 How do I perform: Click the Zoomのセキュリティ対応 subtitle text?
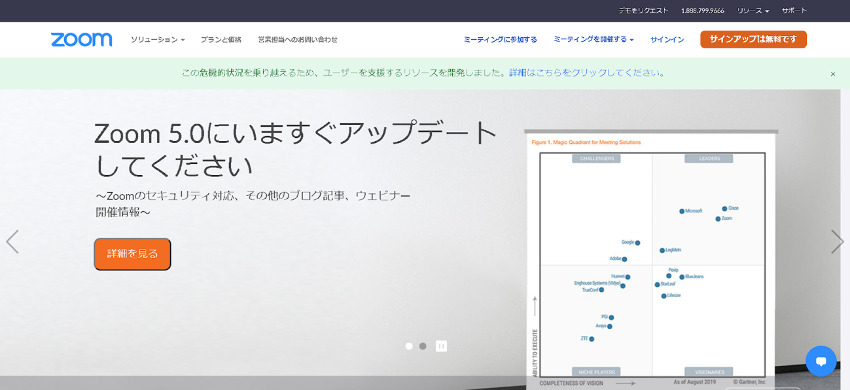pyautogui.click(x=253, y=203)
